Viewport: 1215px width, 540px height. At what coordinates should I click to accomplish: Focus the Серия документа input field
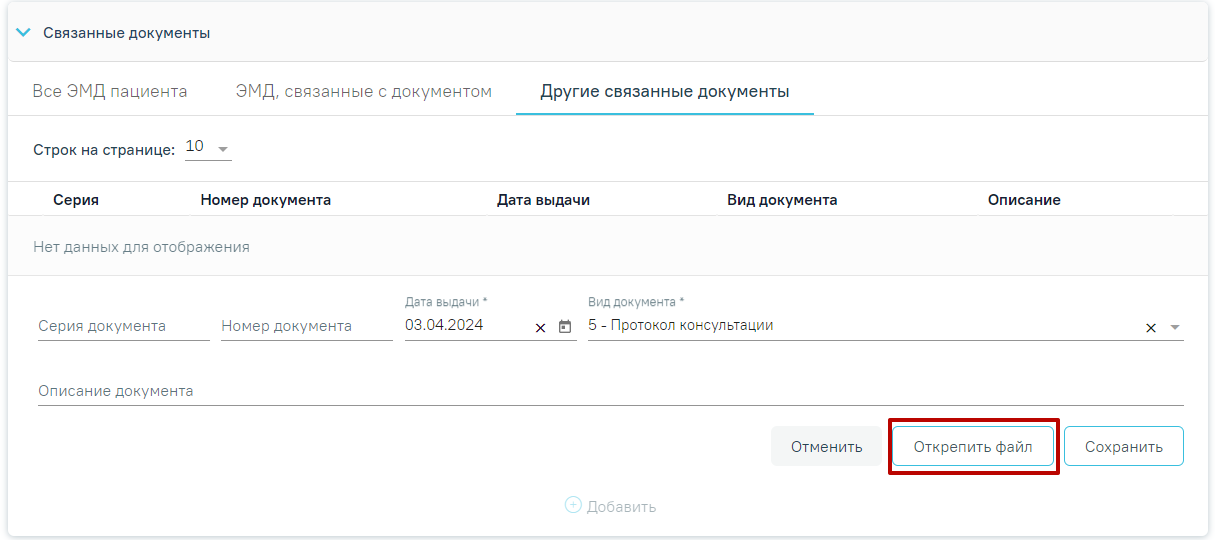pos(124,326)
